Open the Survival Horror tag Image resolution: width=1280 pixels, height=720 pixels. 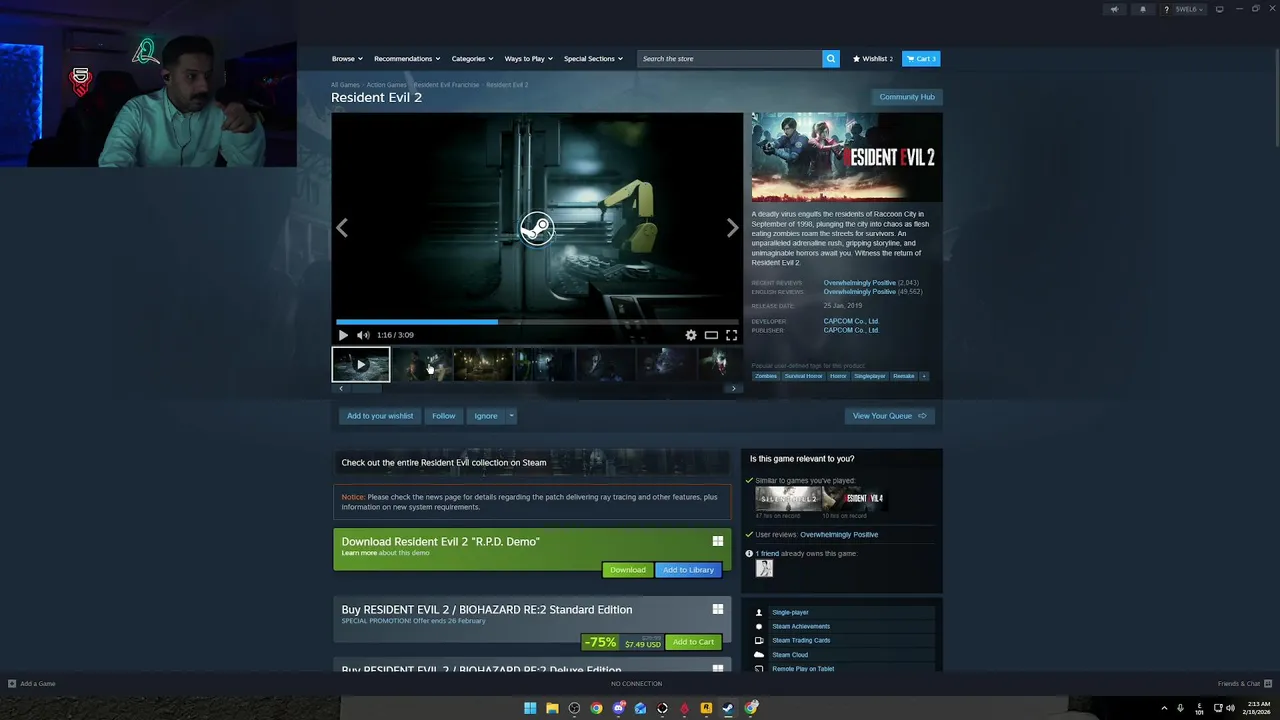[x=803, y=376]
